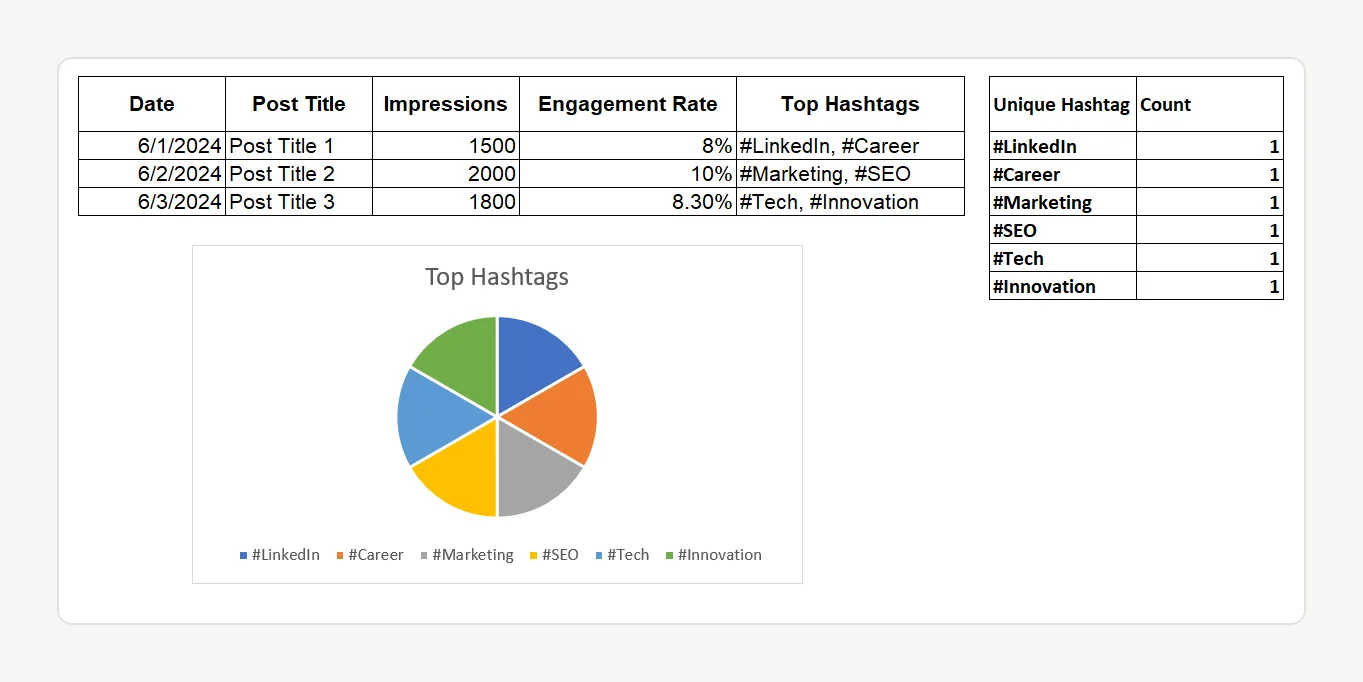Click #Career in the Unique Hashtag table
This screenshot has height=682, width=1363.
tap(1063, 174)
